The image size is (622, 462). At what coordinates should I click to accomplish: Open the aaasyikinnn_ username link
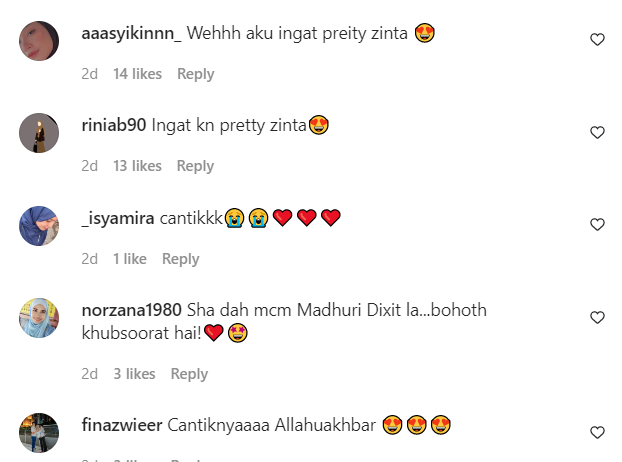(131, 33)
